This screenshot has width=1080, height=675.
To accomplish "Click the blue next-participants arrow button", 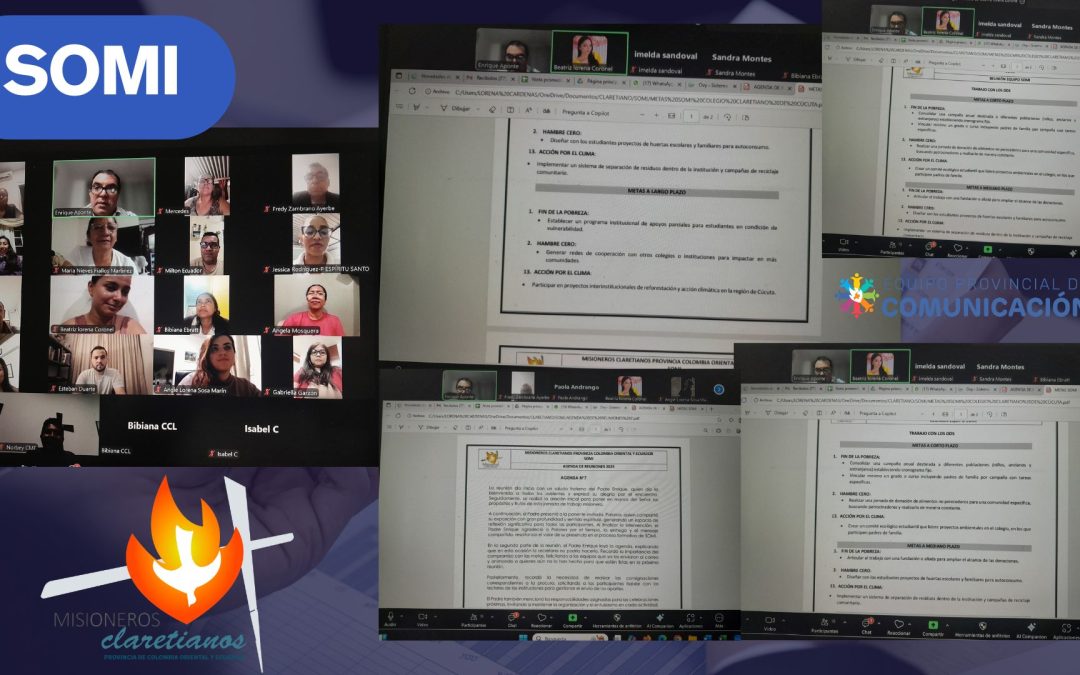I will point(717,389).
